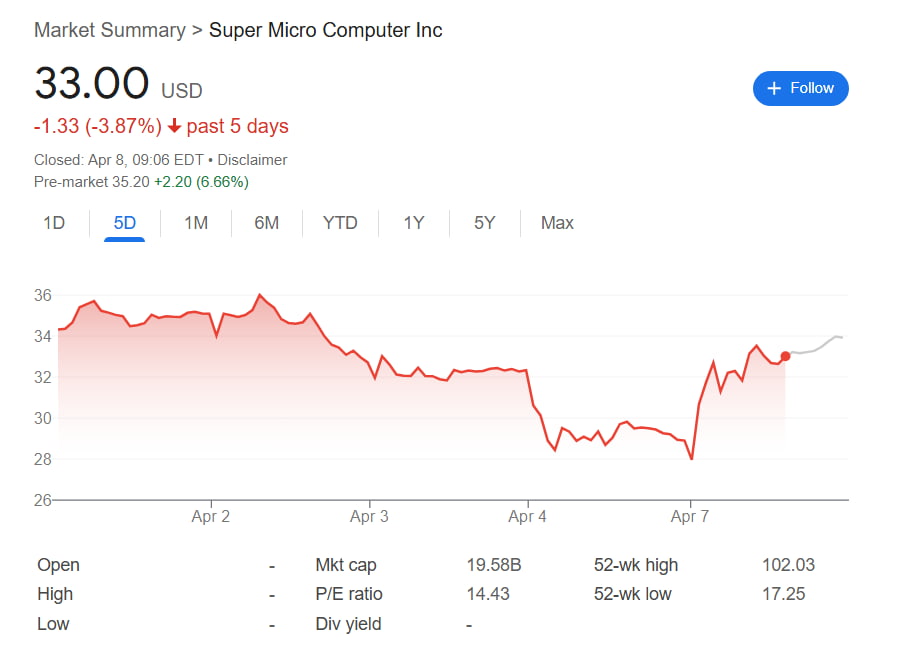This screenshot has height=648, width=913.
Task: Go to Super Micro Computer Inc breadcrumb link
Action: [325, 30]
